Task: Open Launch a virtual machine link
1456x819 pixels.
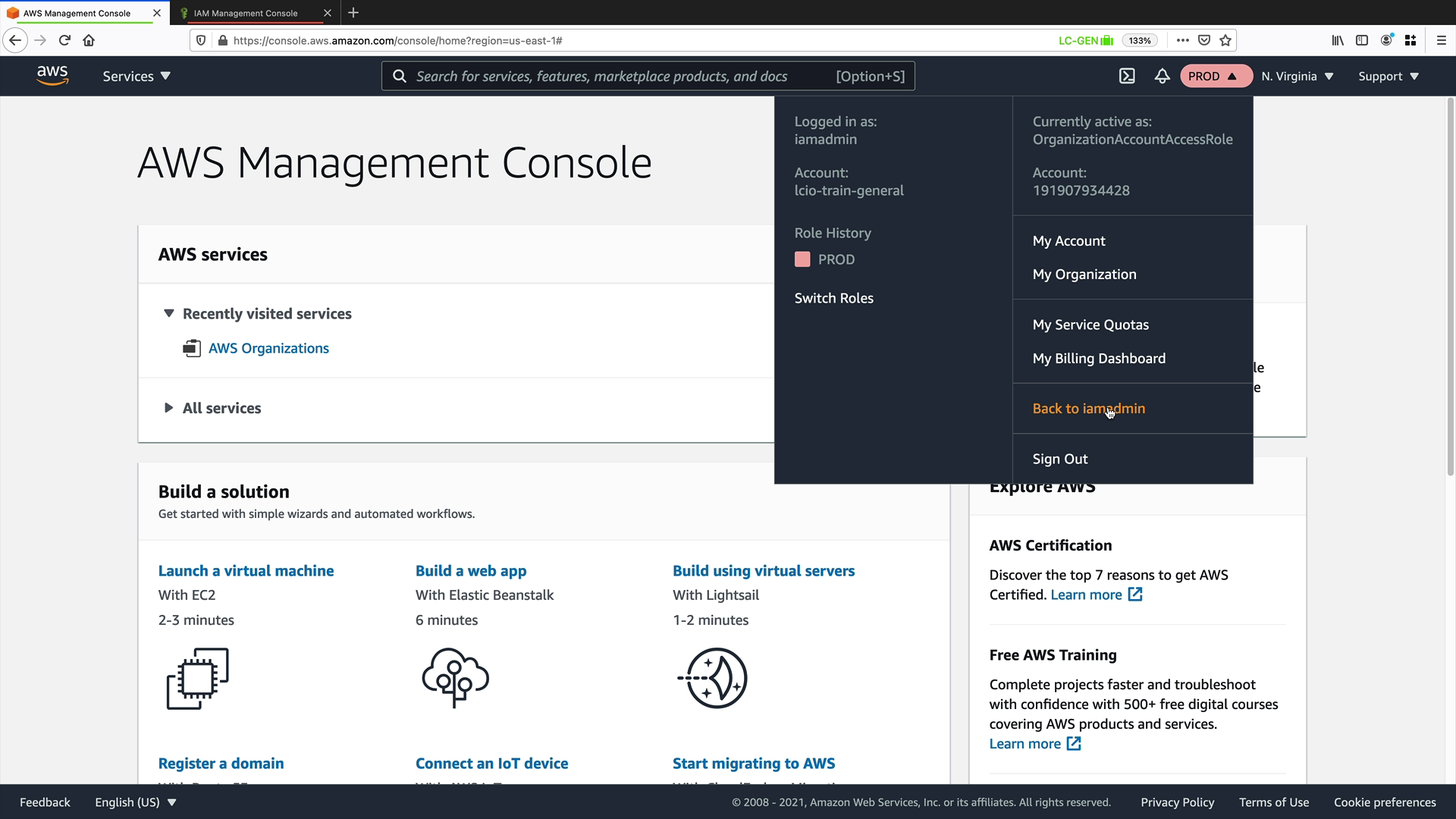Action: coord(246,570)
